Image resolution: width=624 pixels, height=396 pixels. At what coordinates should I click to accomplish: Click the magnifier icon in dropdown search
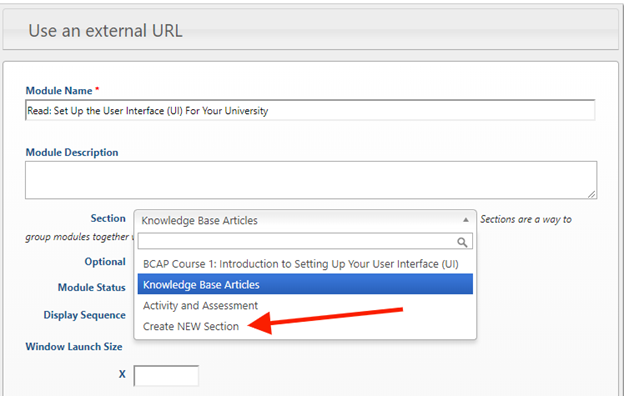[x=462, y=242]
